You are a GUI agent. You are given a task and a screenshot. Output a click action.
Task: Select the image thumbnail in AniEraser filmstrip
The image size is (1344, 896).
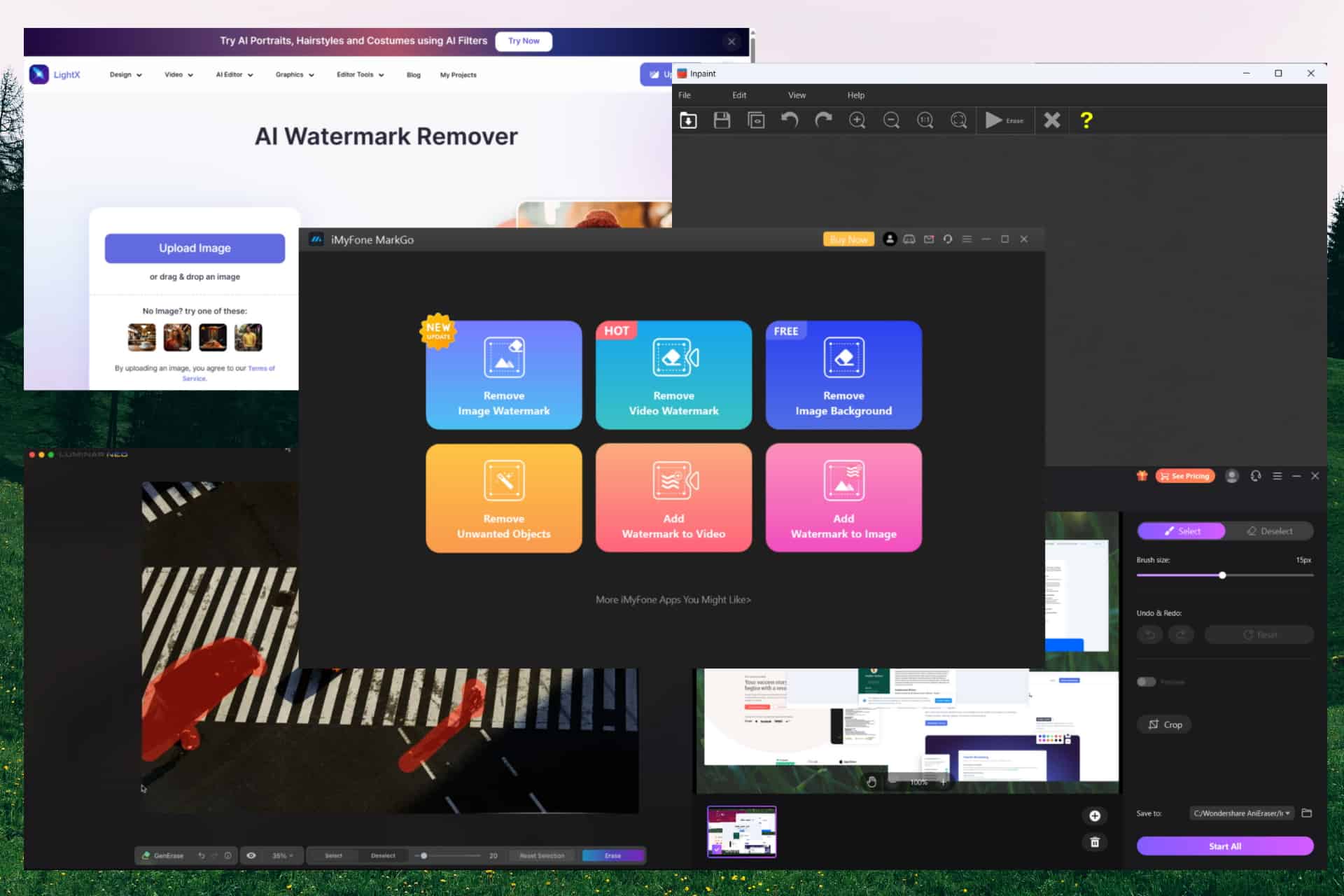coord(741,832)
